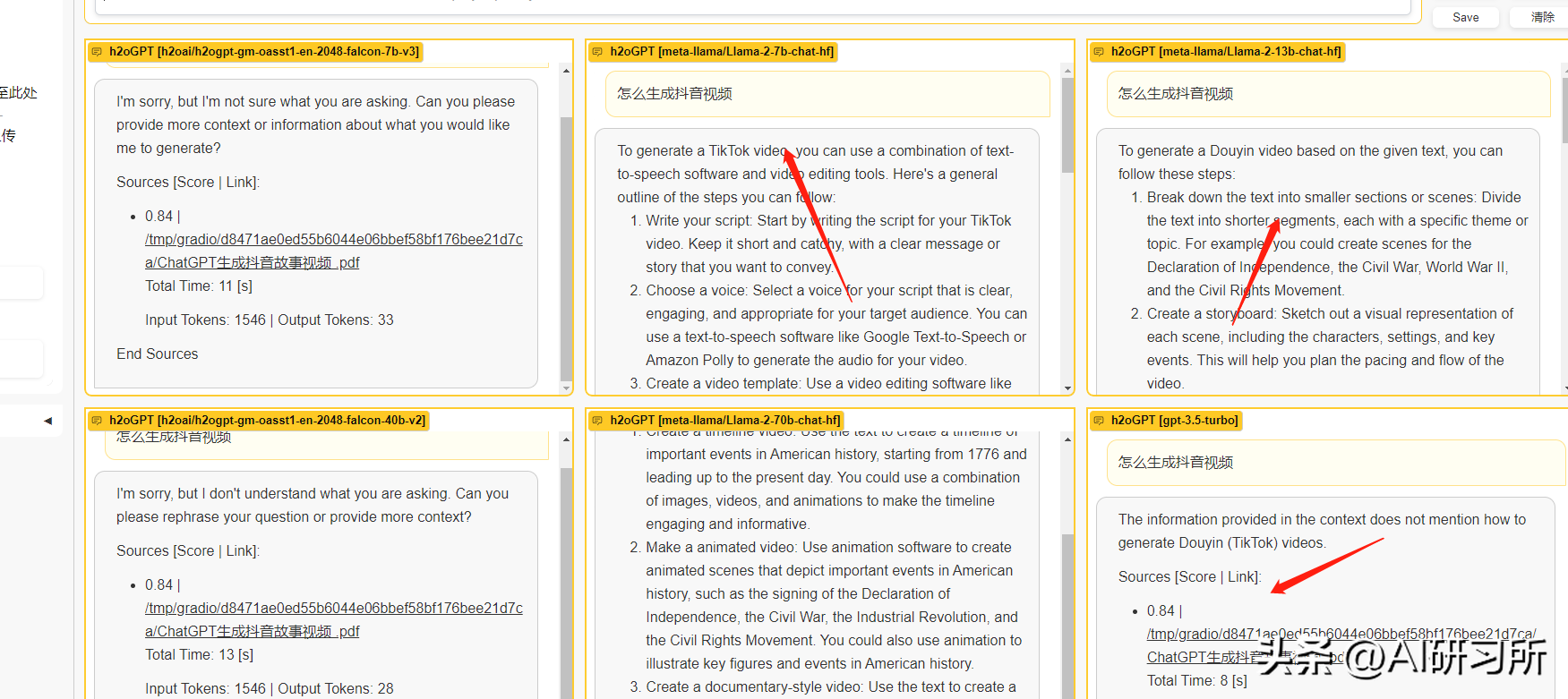Screen dimensions: 1568x699
Task: Click chat icon beside Llama-2-13b-chat-hf label
Action: point(1099,52)
